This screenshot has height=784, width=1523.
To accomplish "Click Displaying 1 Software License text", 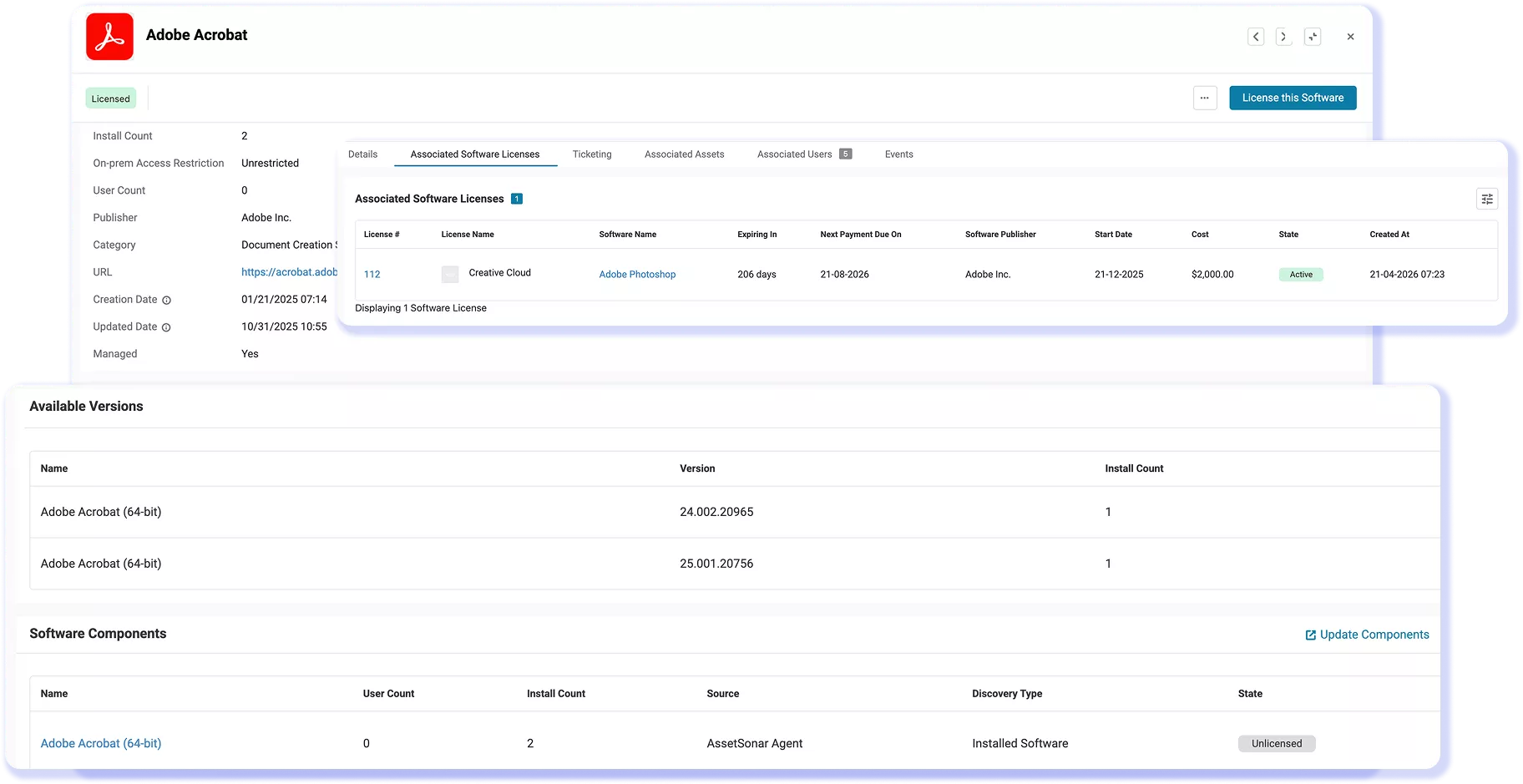I will click(421, 308).
